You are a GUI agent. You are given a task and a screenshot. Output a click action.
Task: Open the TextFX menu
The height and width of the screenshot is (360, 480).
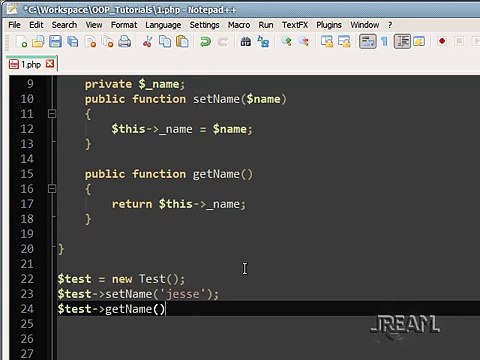(x=295, y=25)
